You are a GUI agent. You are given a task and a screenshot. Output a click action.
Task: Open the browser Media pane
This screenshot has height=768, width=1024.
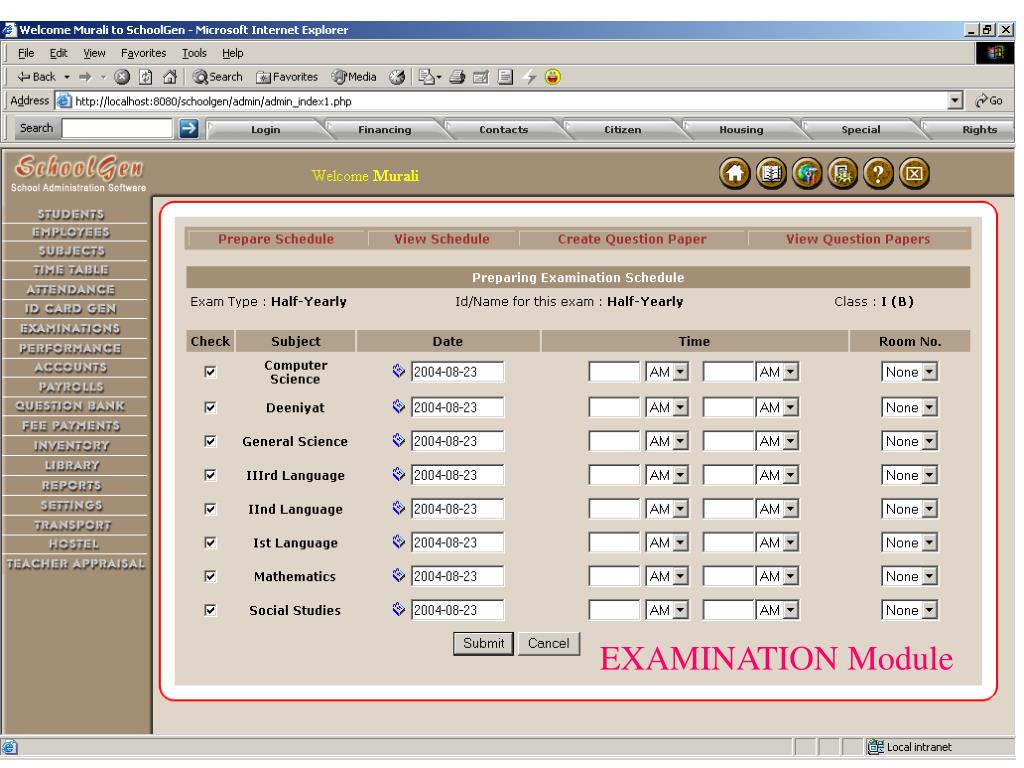click(354, 77)
